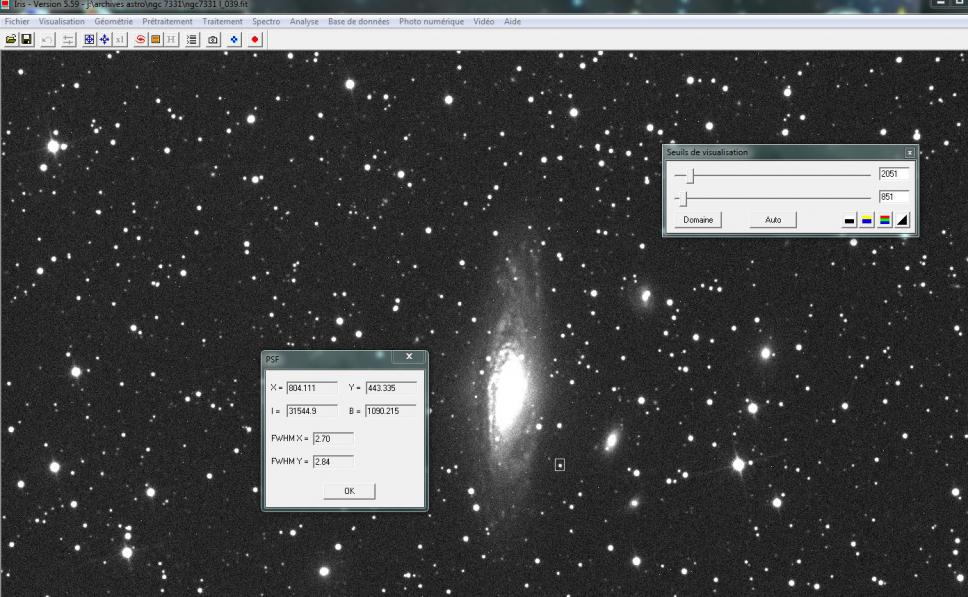Select the rainbow palette icon in Seuils
The image size is (968, 597).
[x=885, y=220]
